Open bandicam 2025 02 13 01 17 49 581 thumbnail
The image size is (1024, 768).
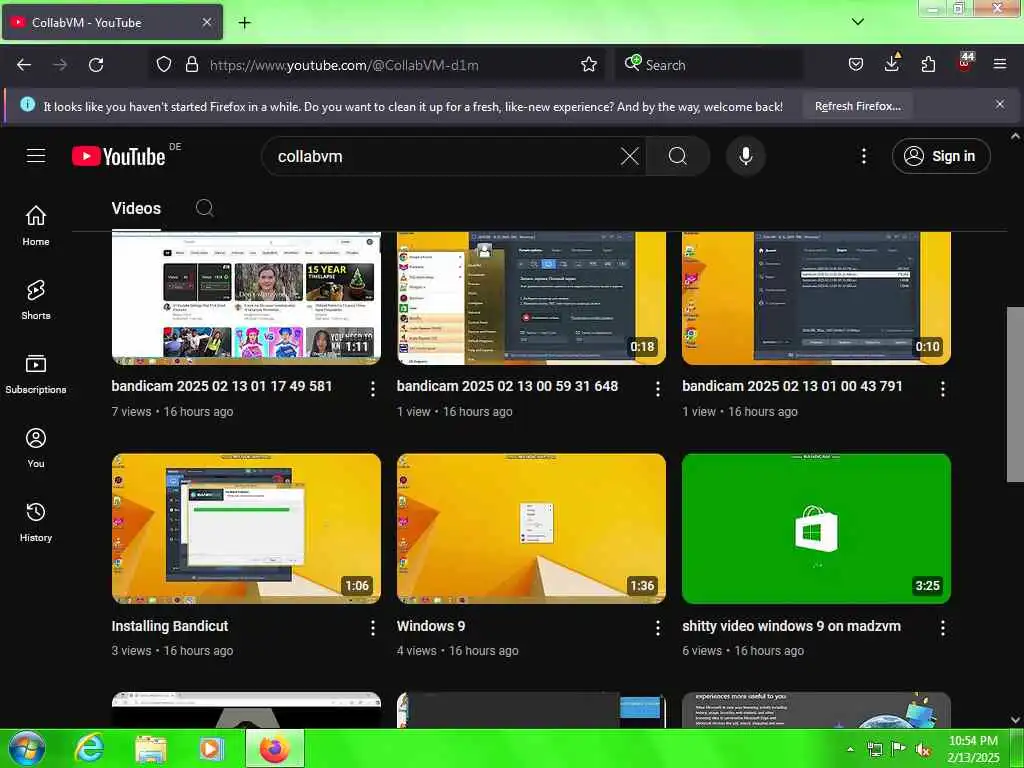(x=246, y=298)
